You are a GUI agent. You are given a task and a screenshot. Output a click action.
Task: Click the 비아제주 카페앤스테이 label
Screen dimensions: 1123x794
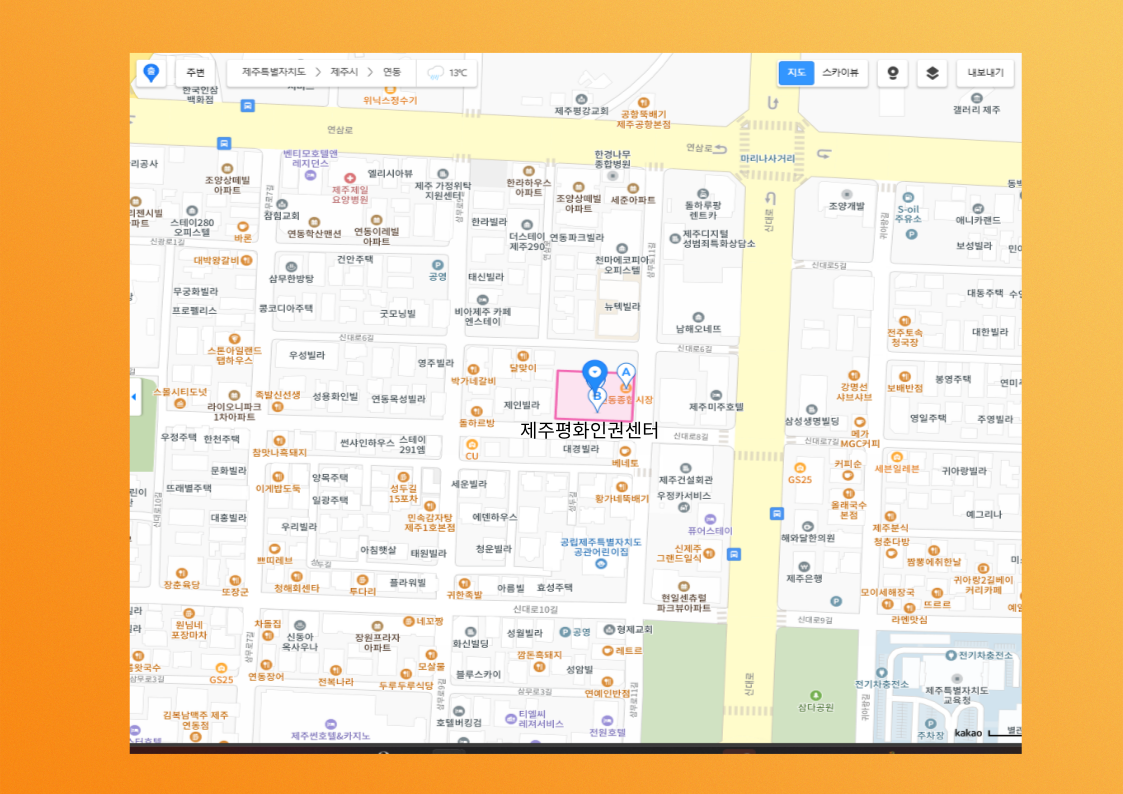(482, 317)
